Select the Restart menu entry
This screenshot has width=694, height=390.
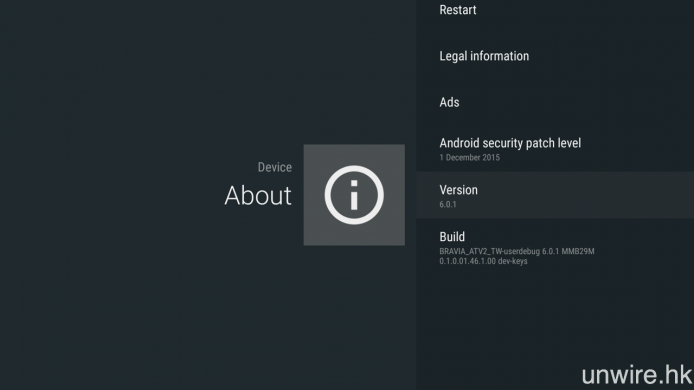tap(555, 11)
